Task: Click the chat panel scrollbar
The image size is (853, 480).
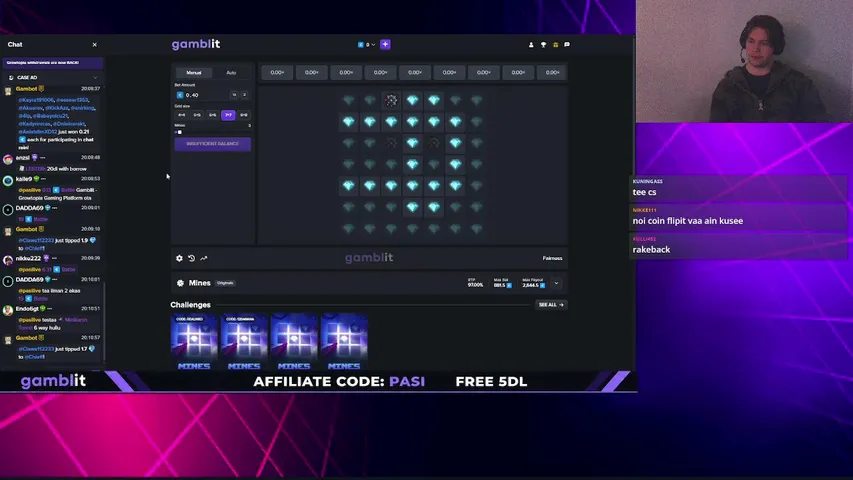Action: [x=104, y=321]
